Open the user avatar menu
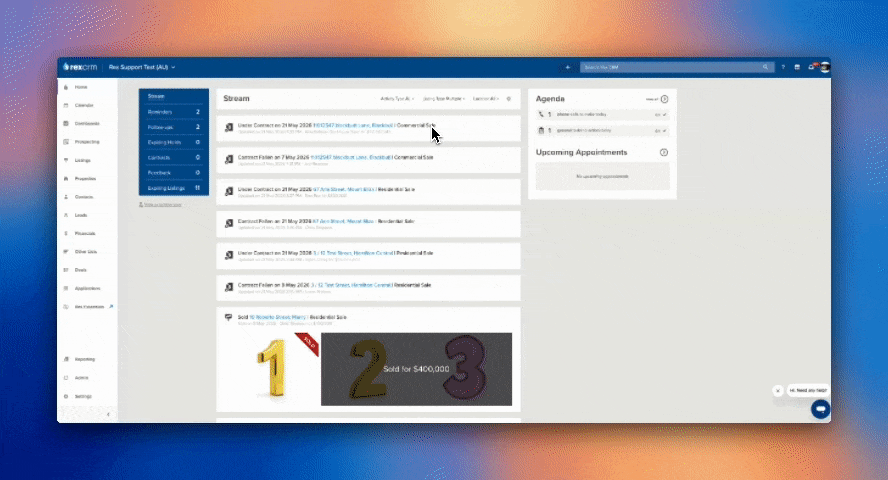The width and height of the screenshot is (888, 480). [x=825, y=67]
